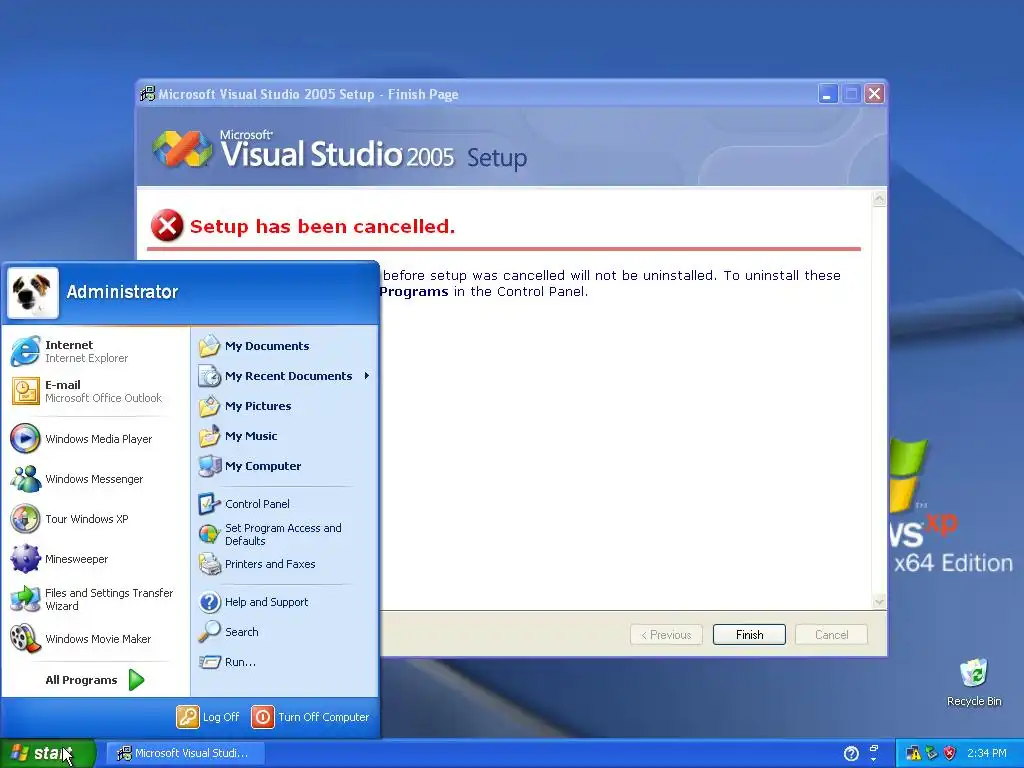This screenshot has width=1024, height=768.
Task: Click the red Turn Off Computer icon
Action: point(263,717)
